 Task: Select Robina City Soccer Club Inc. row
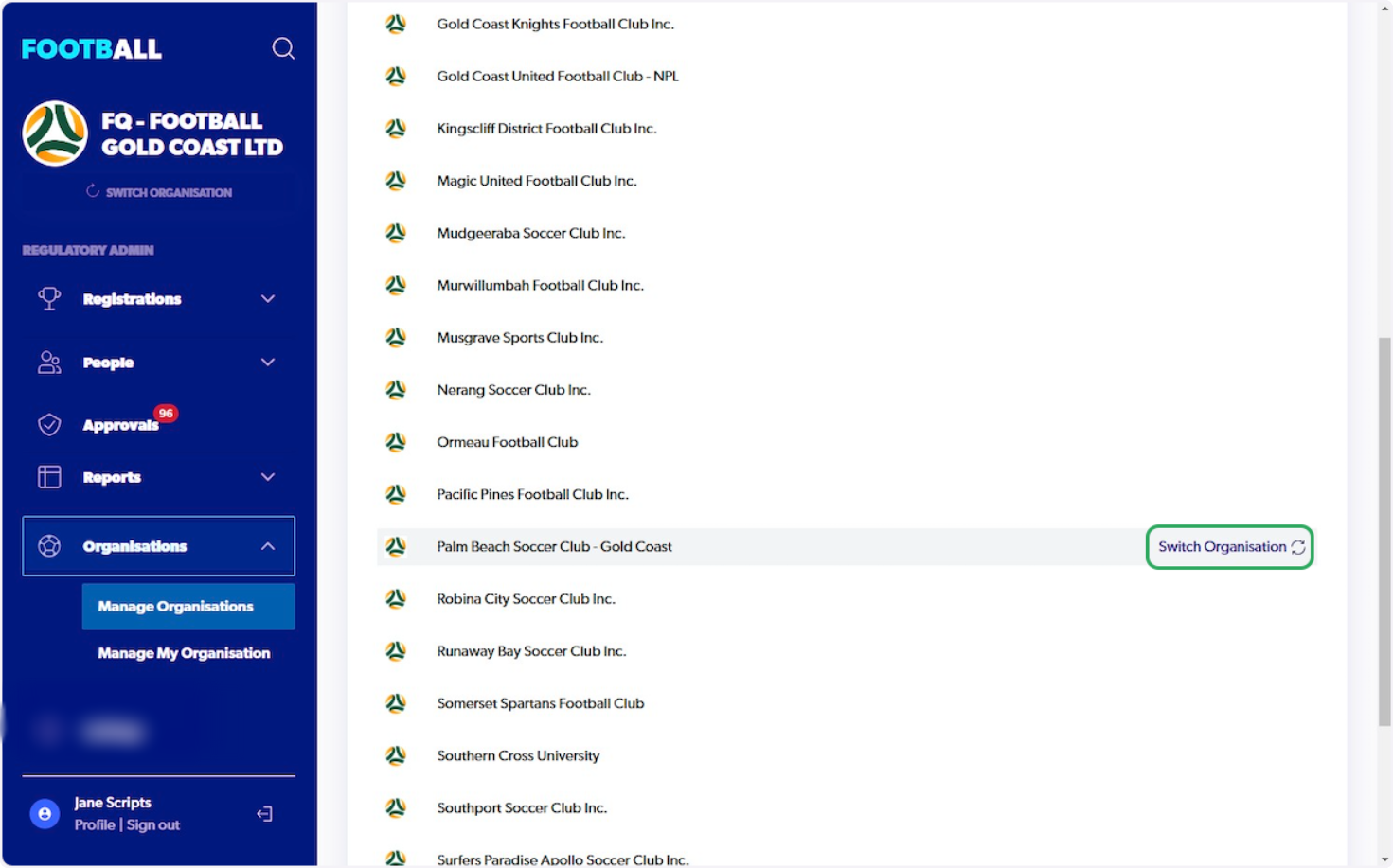[x=846, y=599]
